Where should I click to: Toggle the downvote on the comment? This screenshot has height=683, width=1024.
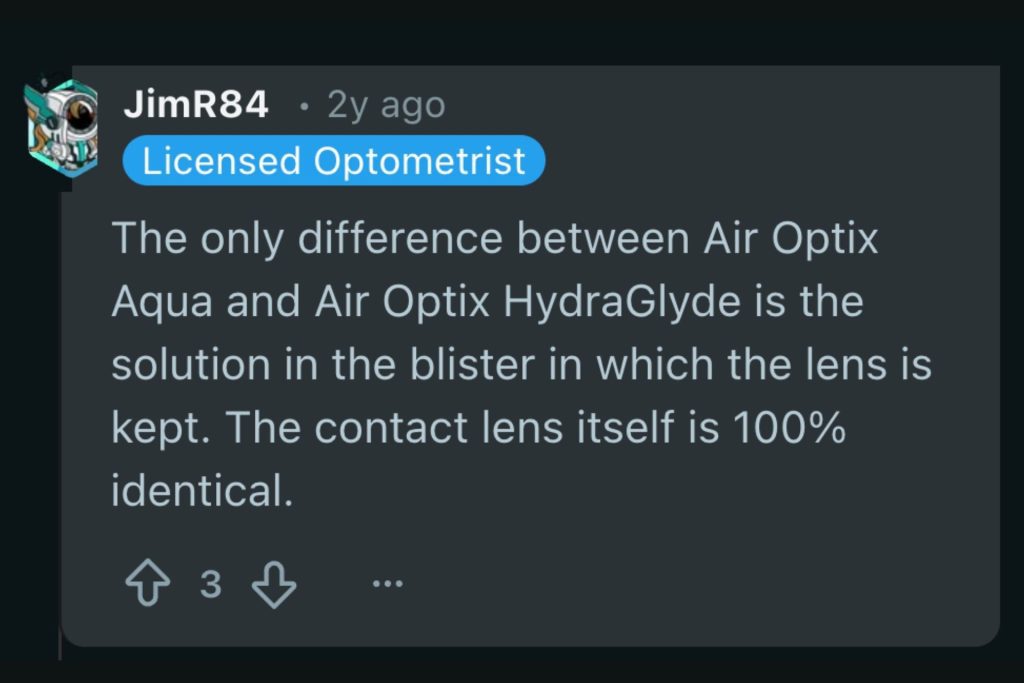pyautogui.click(x=273, y=583)
